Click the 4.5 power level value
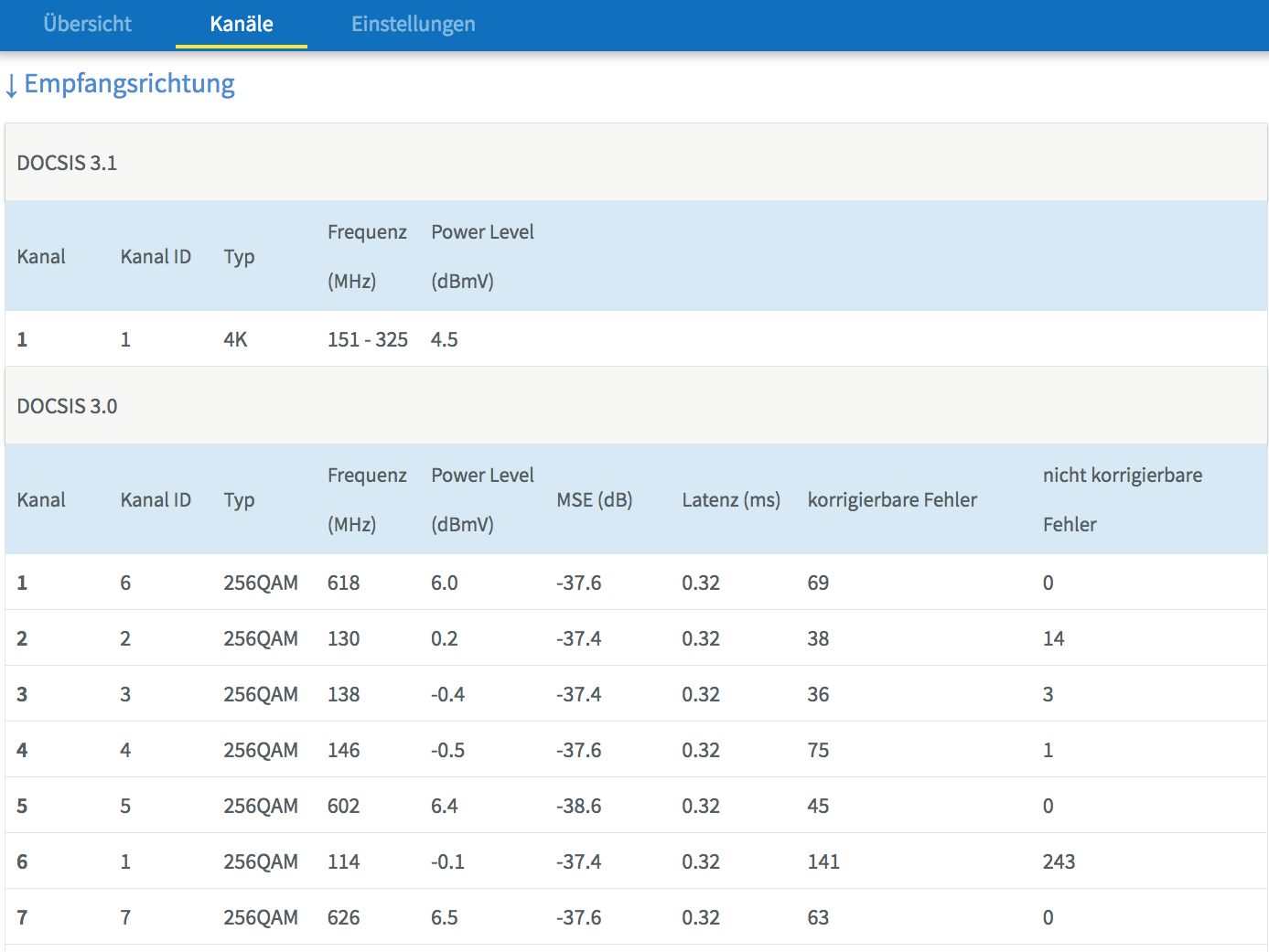The width and height of the screenshot is (1269, 952). (445, 339)
